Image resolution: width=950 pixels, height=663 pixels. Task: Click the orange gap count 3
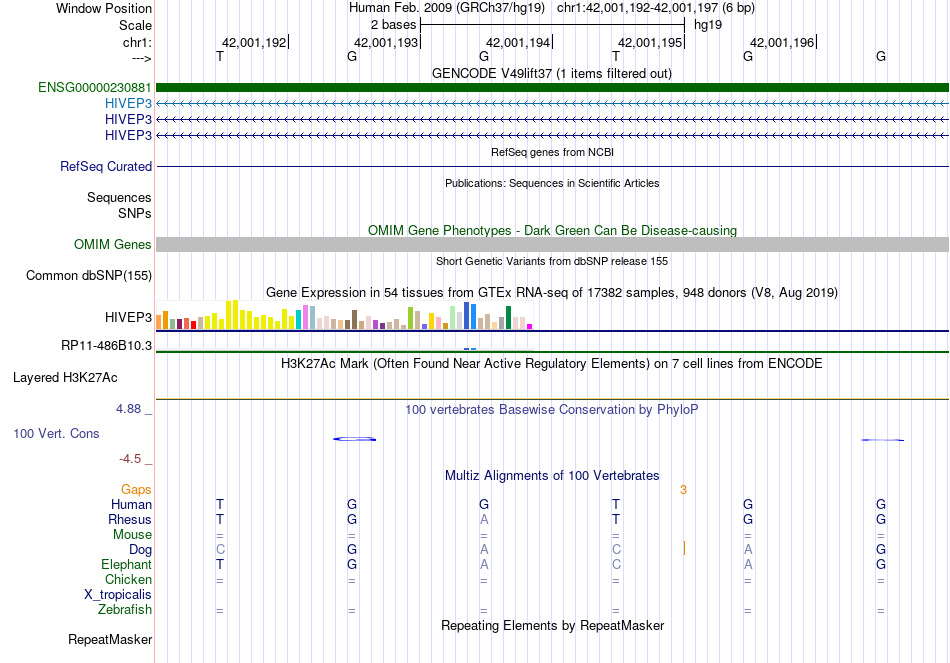tap(683, 490)
